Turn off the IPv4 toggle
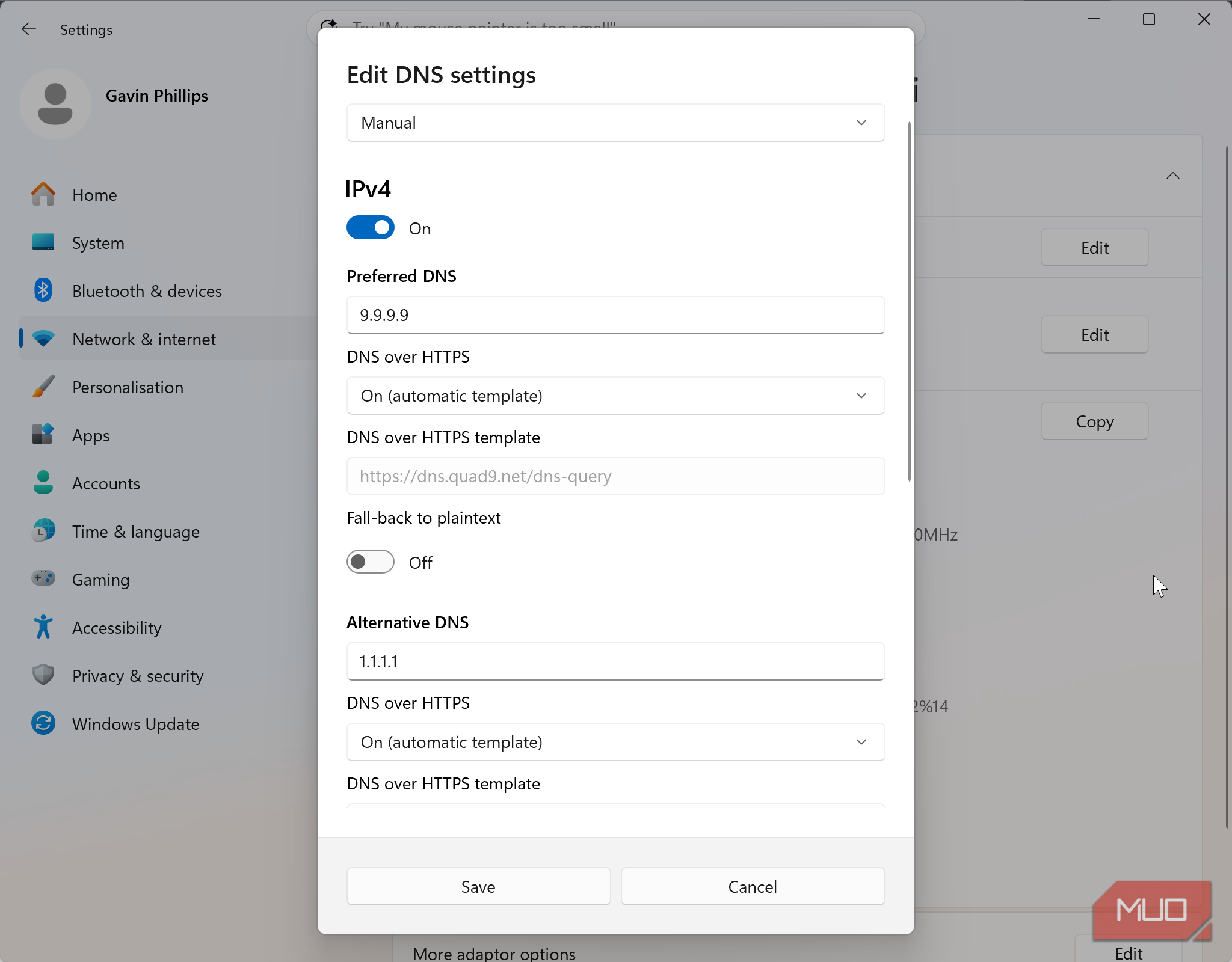Image resolution: width=1232 pixels, height=962 pixels. (370, 228)
